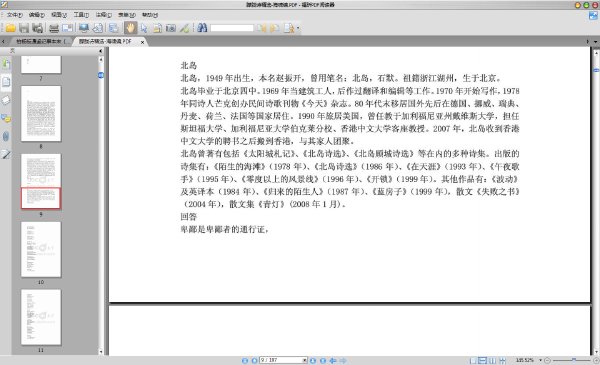Select page 10 thumbnail
The width and height of the screenshot is (600, 365).
(41, 249)
